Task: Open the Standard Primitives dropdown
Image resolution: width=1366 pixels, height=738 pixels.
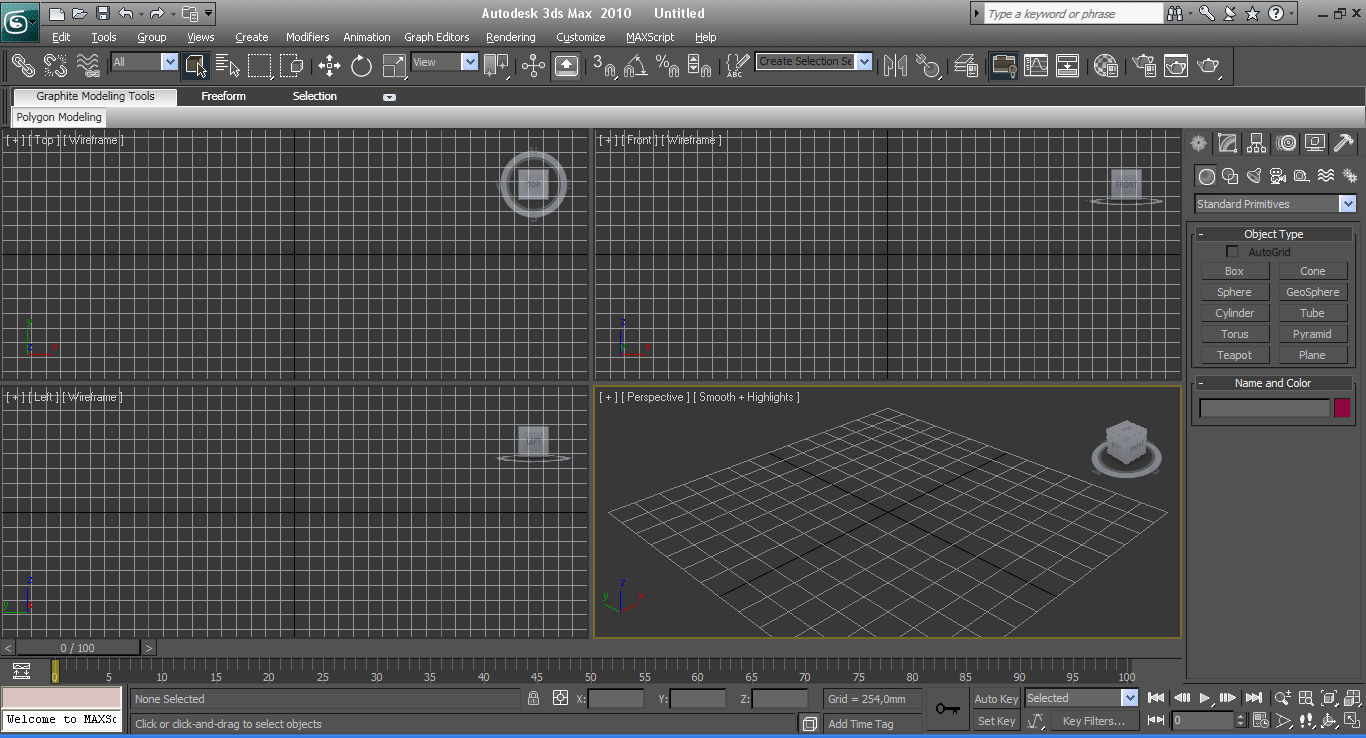Action: pos(1348,204)
